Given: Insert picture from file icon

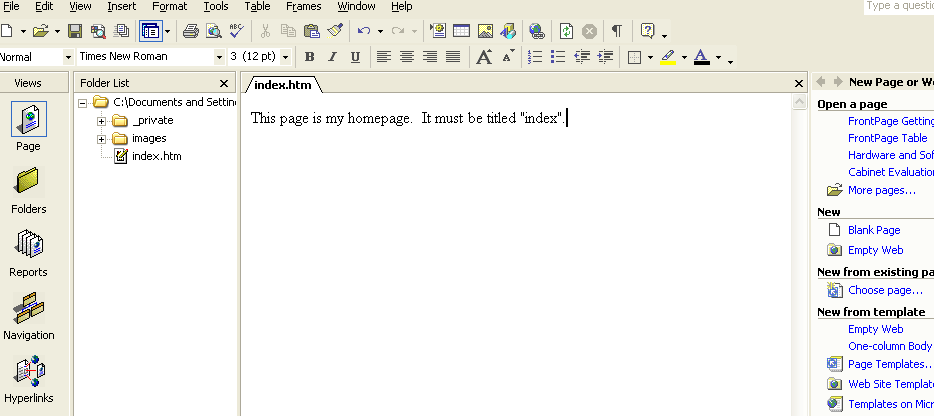Looking at the screenshot, I should pos(486,31).
